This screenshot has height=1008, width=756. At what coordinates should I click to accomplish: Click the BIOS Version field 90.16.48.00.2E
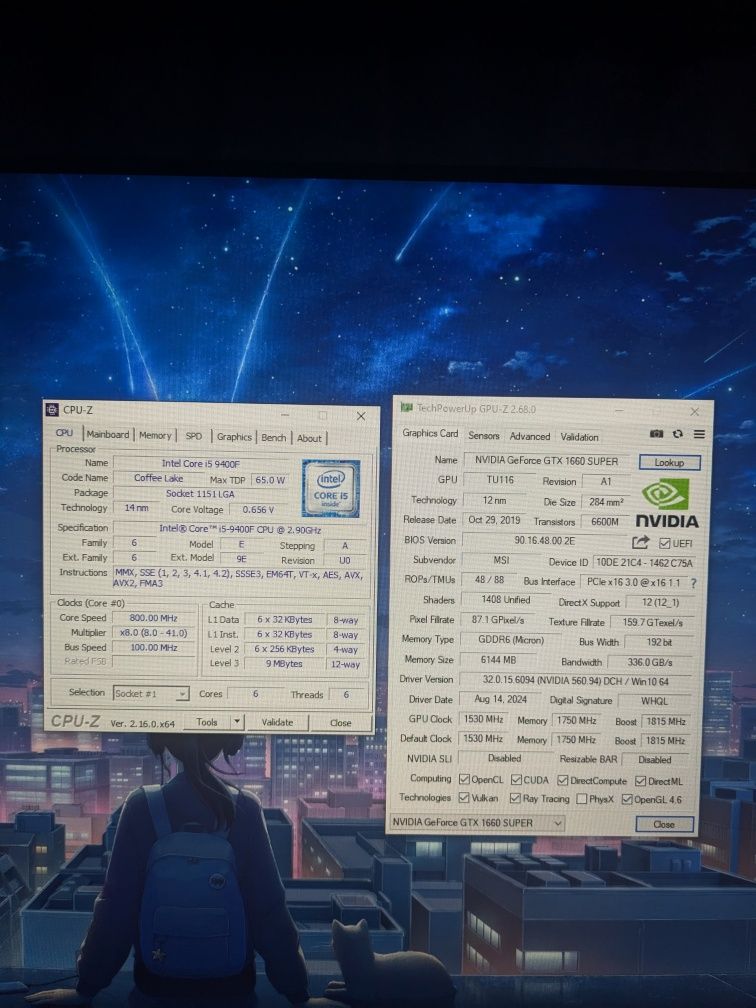pyautogui.click(x=544, y=541)
